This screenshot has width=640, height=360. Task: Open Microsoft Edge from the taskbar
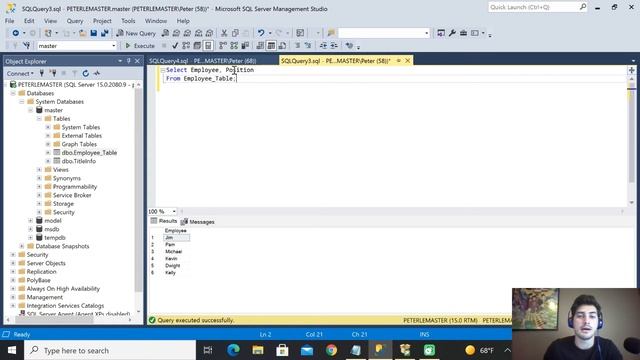tap(233, 350)
